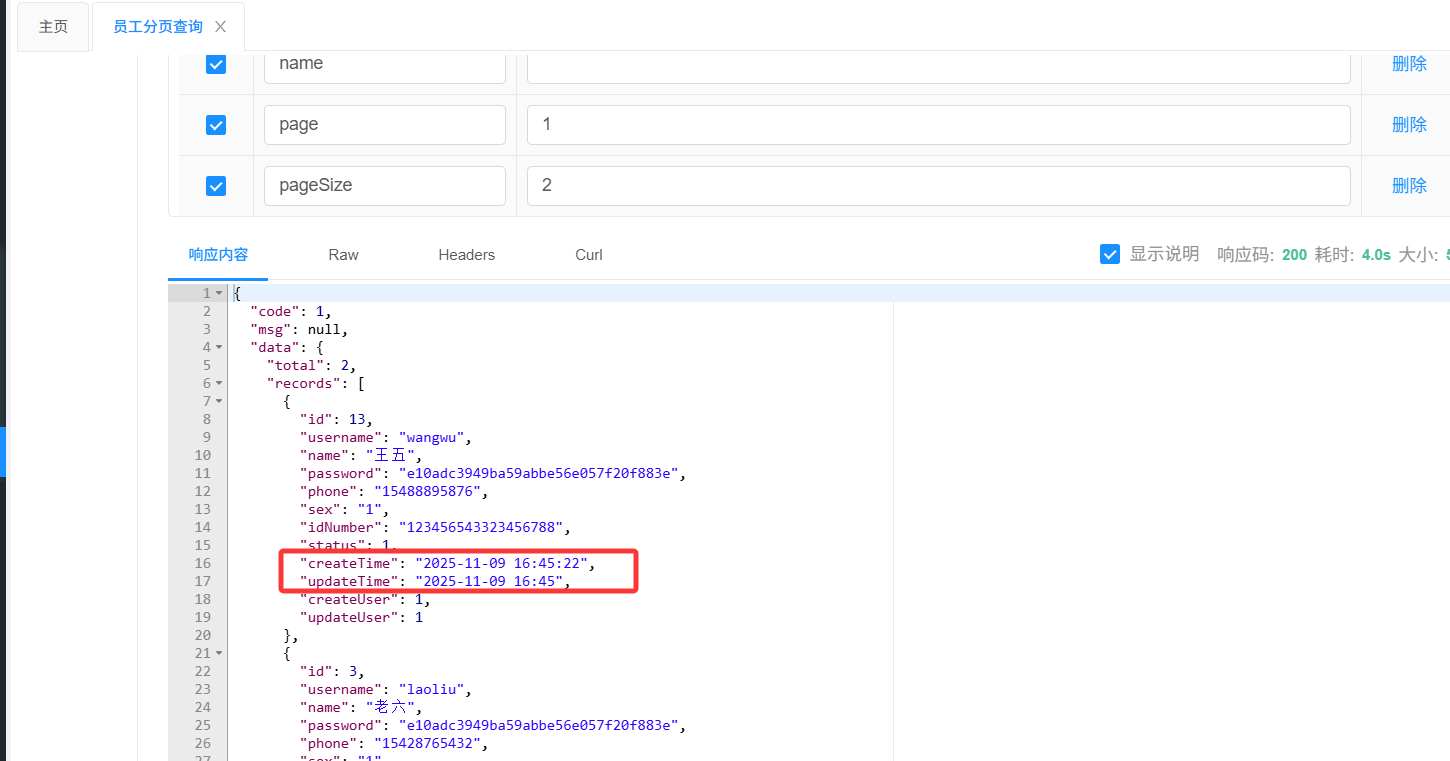Click the "msg": null line

point(299,329)
